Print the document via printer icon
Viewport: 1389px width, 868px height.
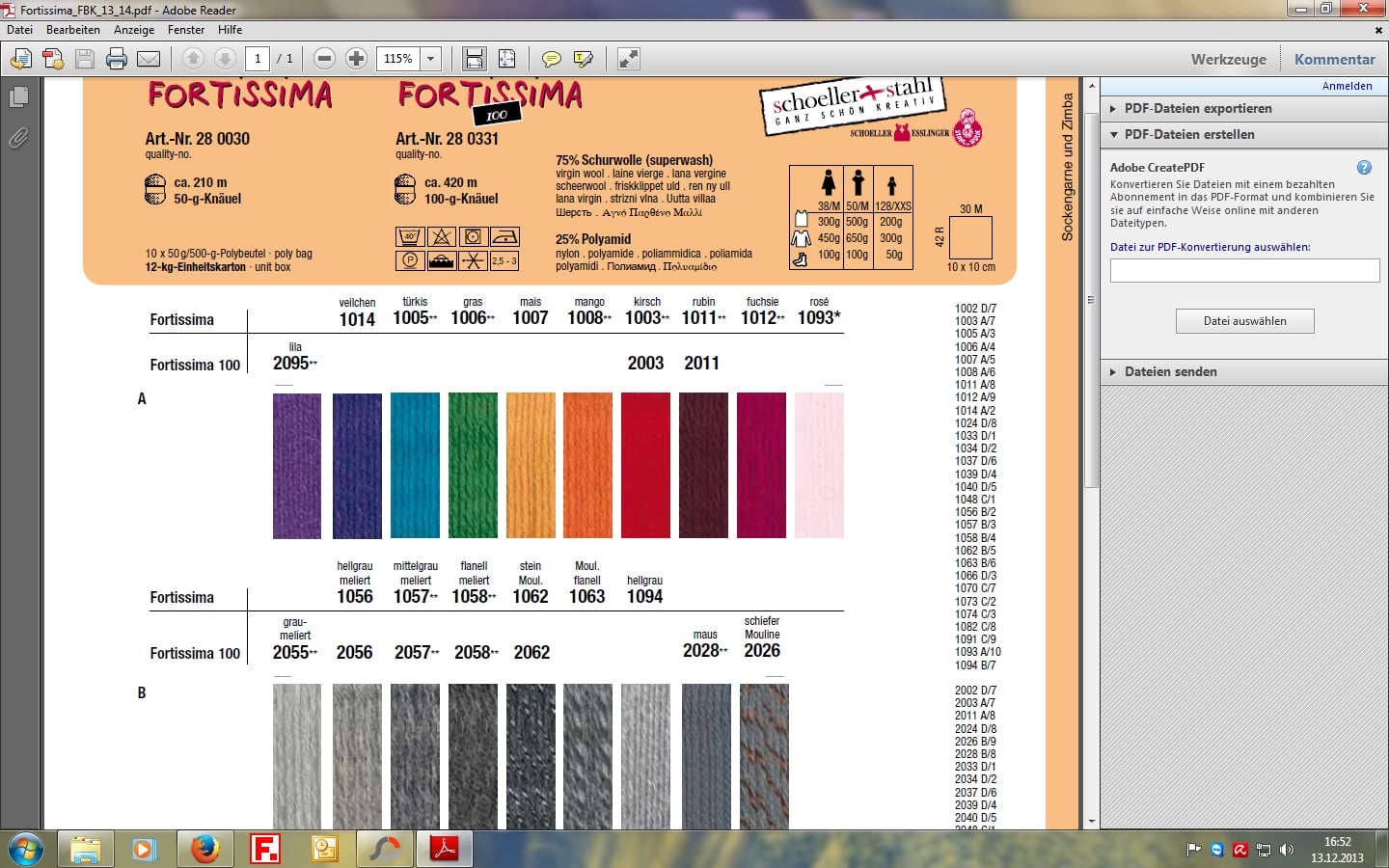pyautogui.click(x=117, y=59)
